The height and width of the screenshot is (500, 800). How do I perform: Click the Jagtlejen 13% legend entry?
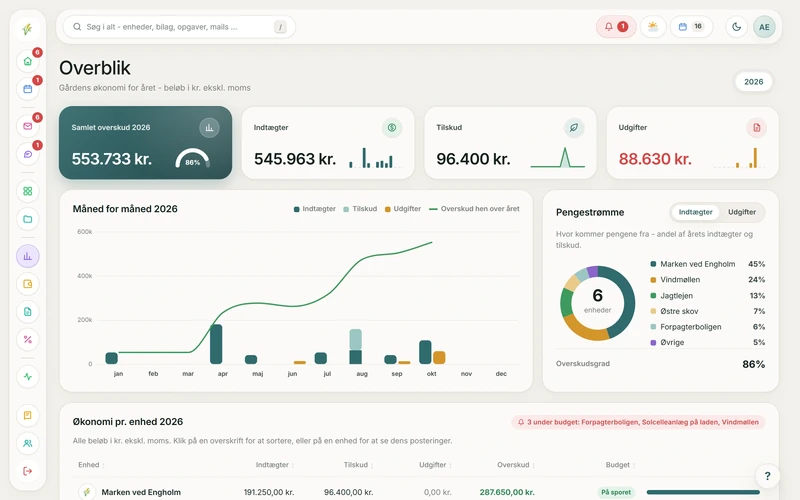708,295
